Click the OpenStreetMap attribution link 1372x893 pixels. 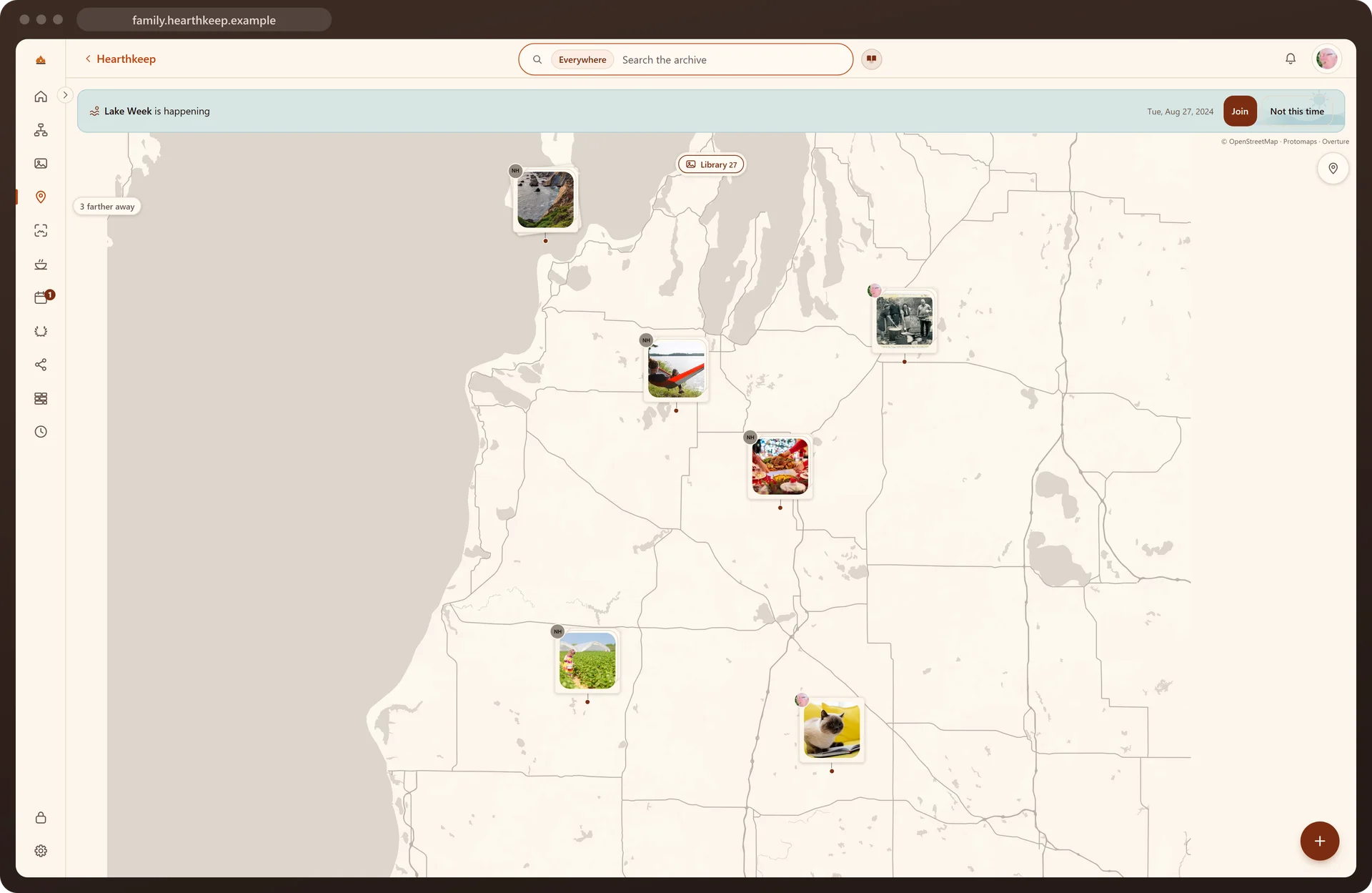pyautogui.click(x=1253, y=142)
